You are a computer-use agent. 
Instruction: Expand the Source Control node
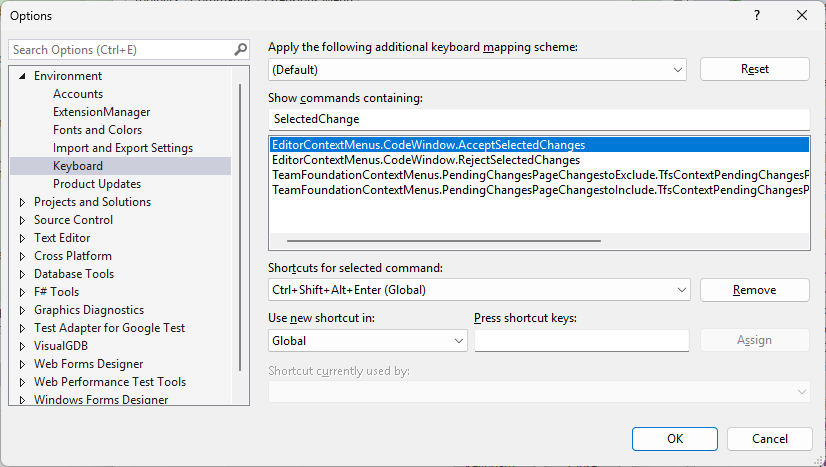click(22, 220)
